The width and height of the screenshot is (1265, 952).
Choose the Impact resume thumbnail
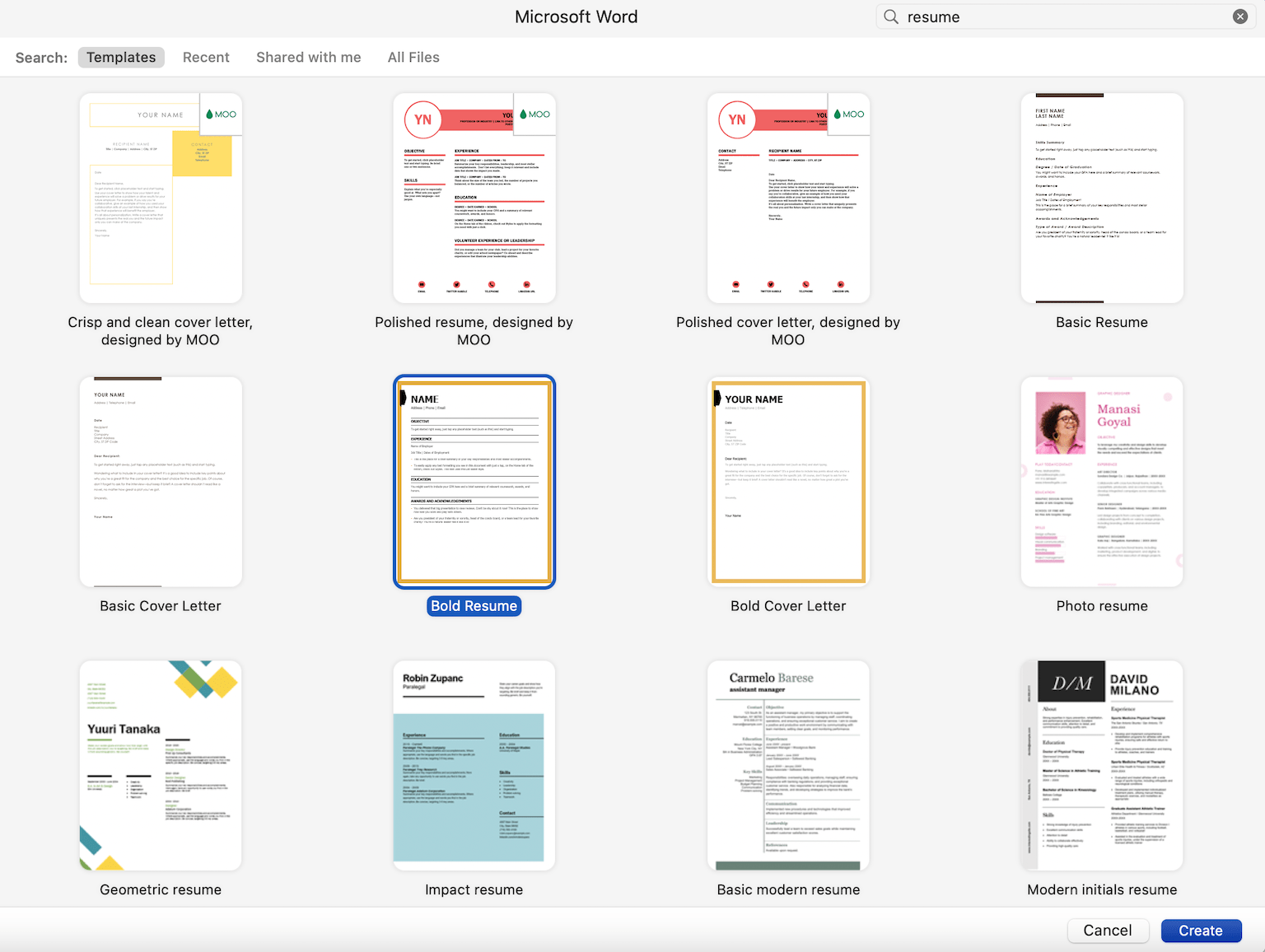pos(474,765)
